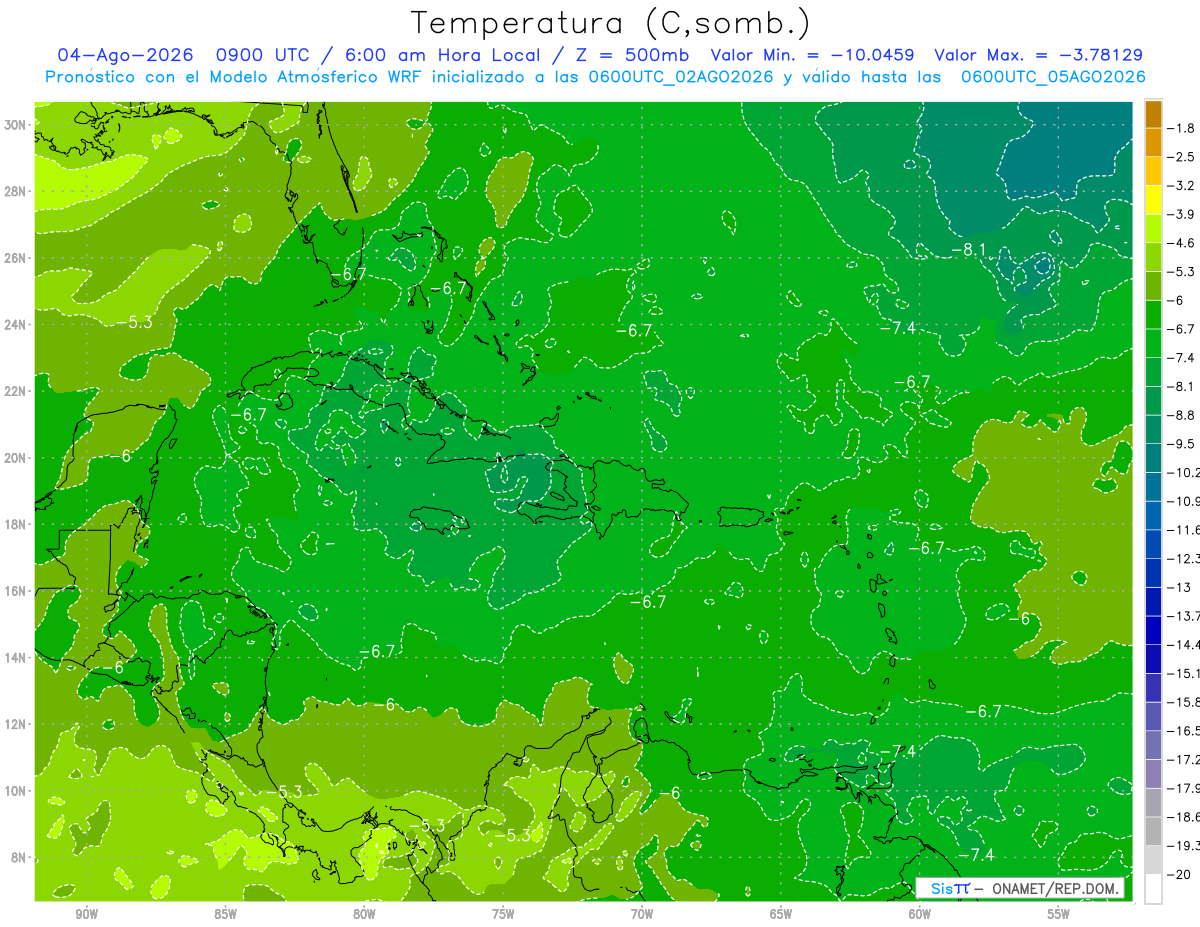Click the 28N latitude axis label
The image size is (1200, 927).
[16, 191]
